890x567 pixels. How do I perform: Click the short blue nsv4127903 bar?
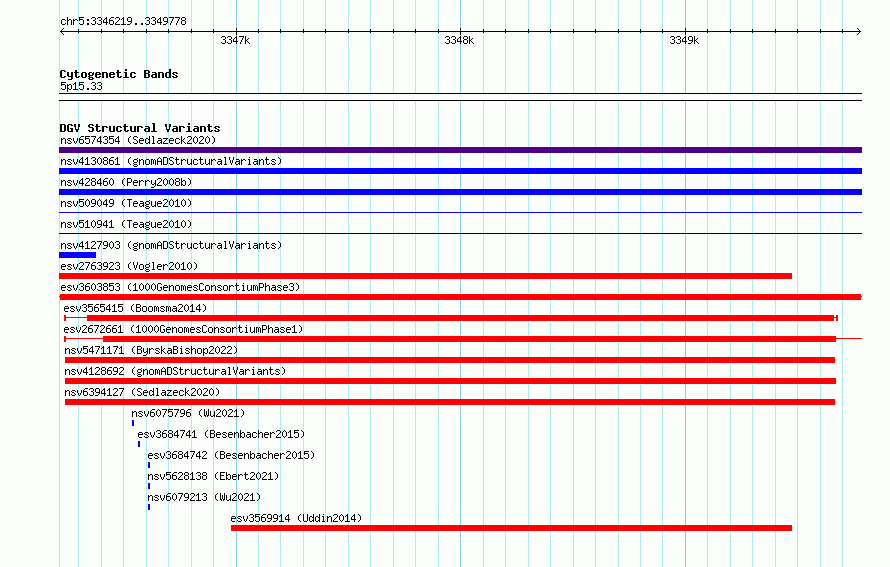pos(77,255)
